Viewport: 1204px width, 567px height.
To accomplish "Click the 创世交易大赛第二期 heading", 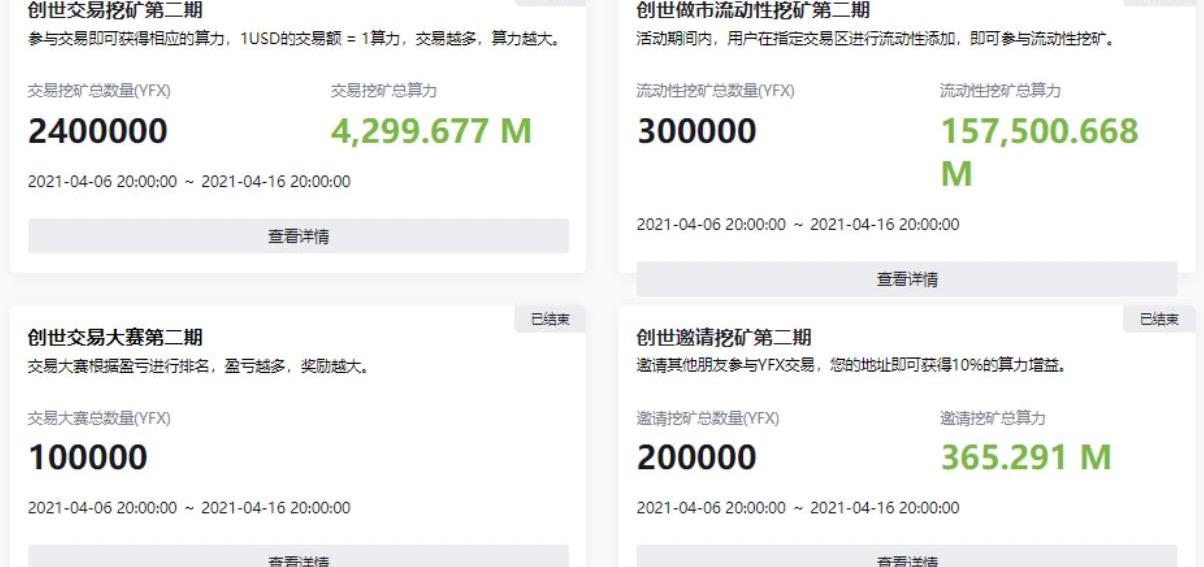I will pyautogui.click(x=114, y=338).
